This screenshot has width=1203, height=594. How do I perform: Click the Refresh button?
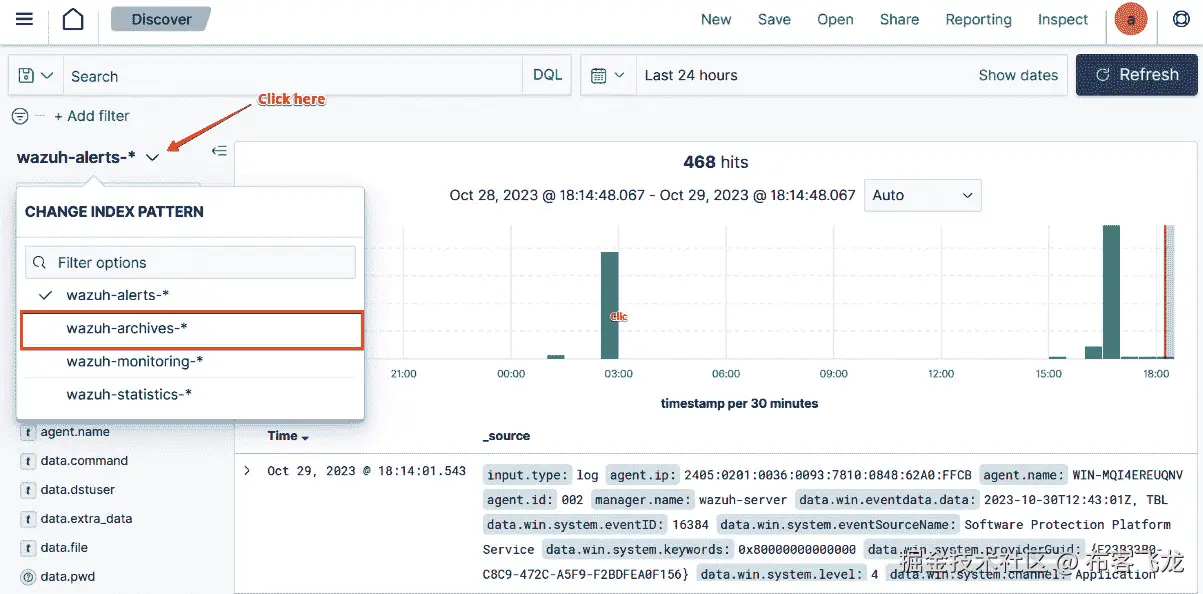coord(1137,75)
